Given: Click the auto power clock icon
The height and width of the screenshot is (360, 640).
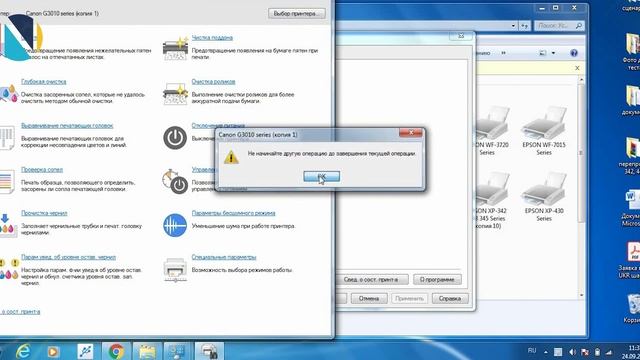Looking at the screenshot, I should pyautogui.click(x=175, y=181).
